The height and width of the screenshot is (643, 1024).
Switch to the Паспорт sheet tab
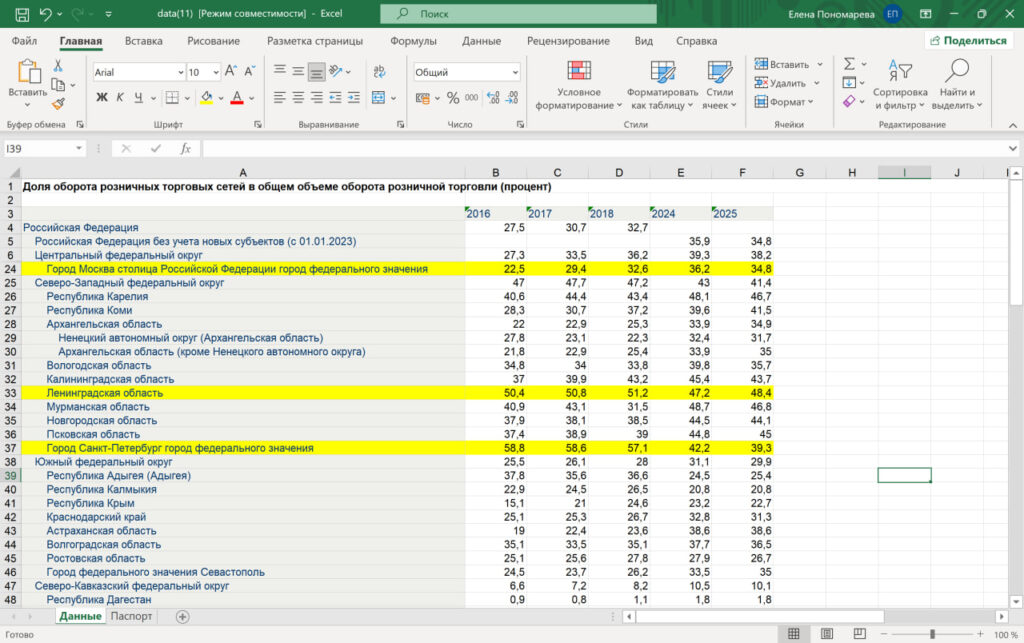[x=131, y=616]
